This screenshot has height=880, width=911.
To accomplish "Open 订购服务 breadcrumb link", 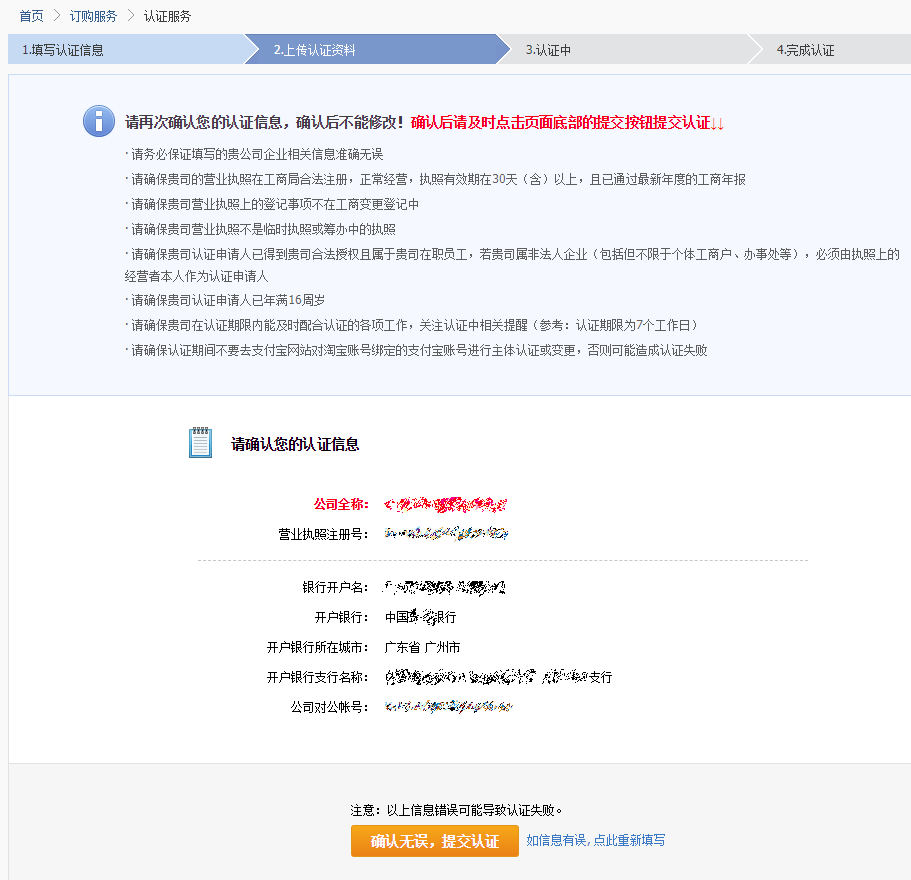I will pyautogui.click(x=93, y=16).
